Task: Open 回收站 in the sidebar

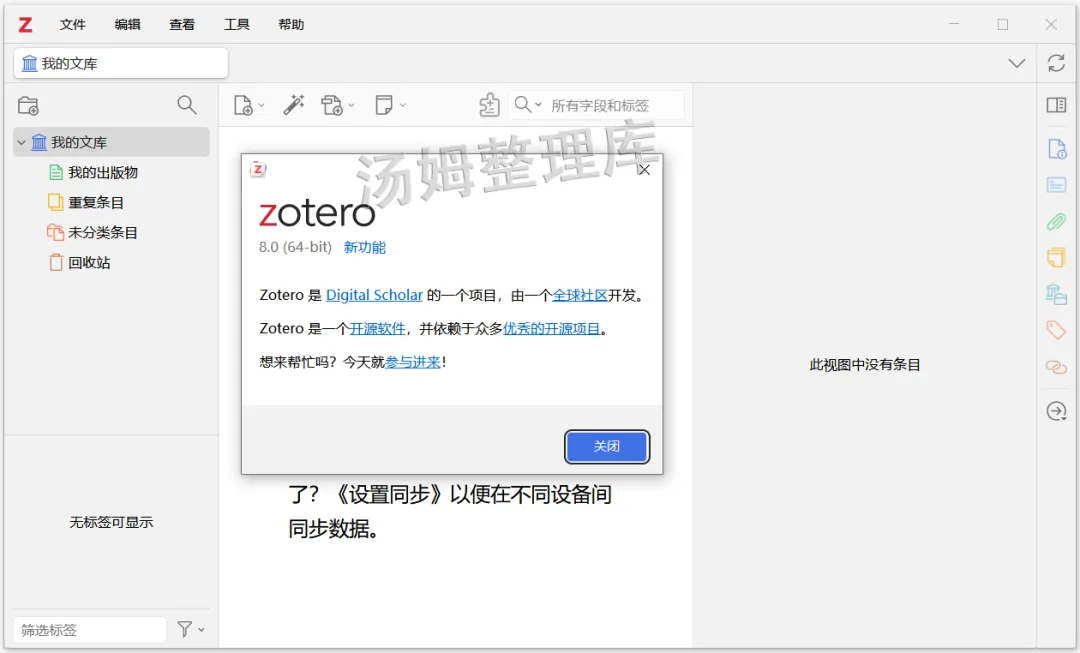Action: click(89, 262)
